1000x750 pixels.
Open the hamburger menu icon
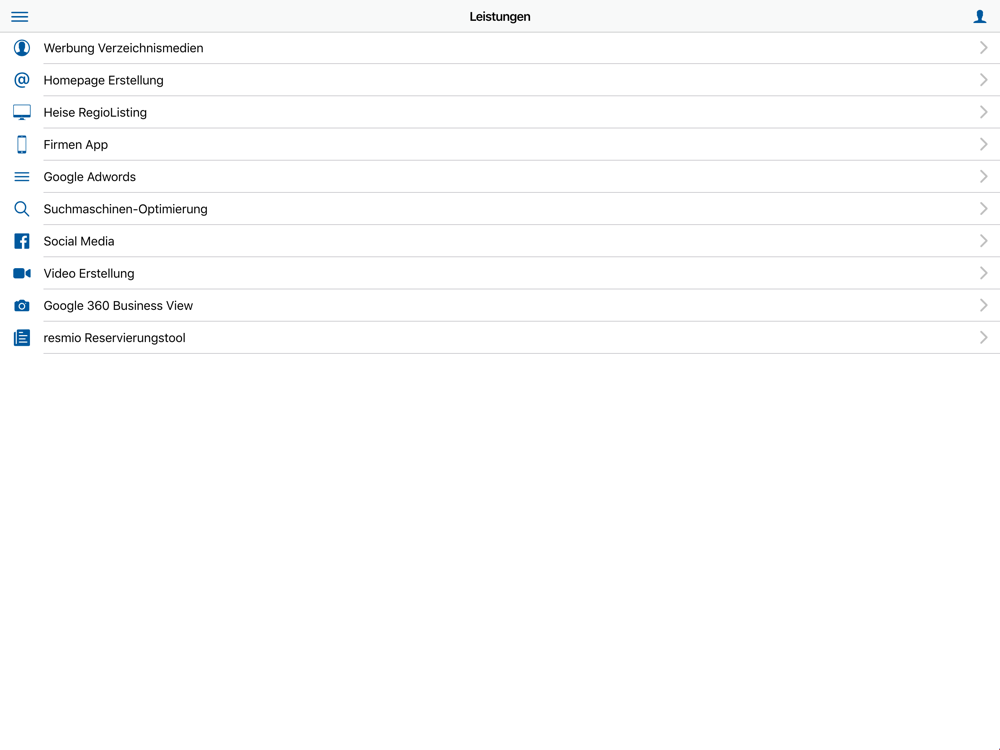click(x=20, y=17)
